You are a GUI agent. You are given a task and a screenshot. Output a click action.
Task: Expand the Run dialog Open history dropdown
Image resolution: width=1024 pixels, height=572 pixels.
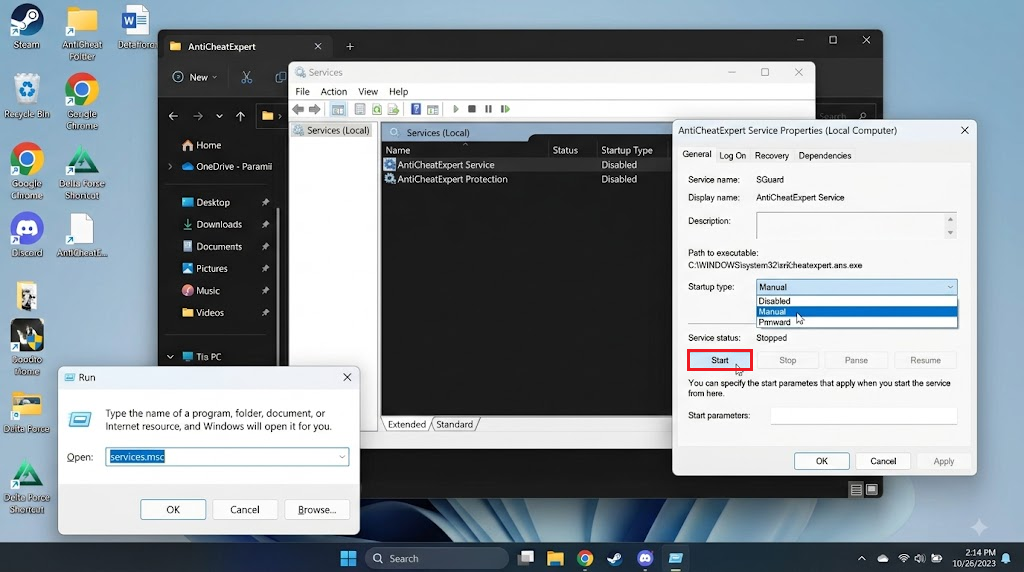(342, 457)
